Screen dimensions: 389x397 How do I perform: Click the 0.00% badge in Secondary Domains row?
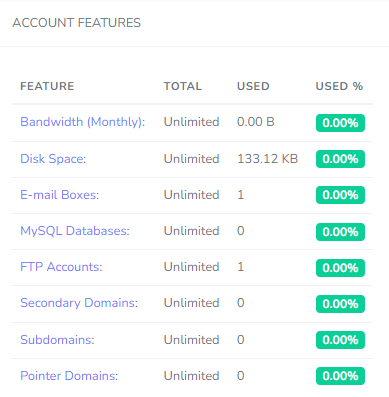coord(340,304)
